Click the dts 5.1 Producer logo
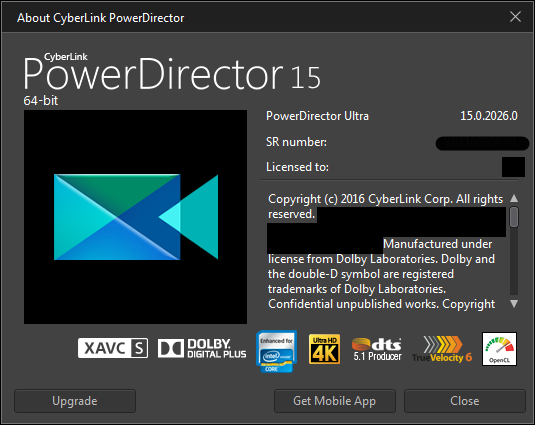 [x=377, y=349]
